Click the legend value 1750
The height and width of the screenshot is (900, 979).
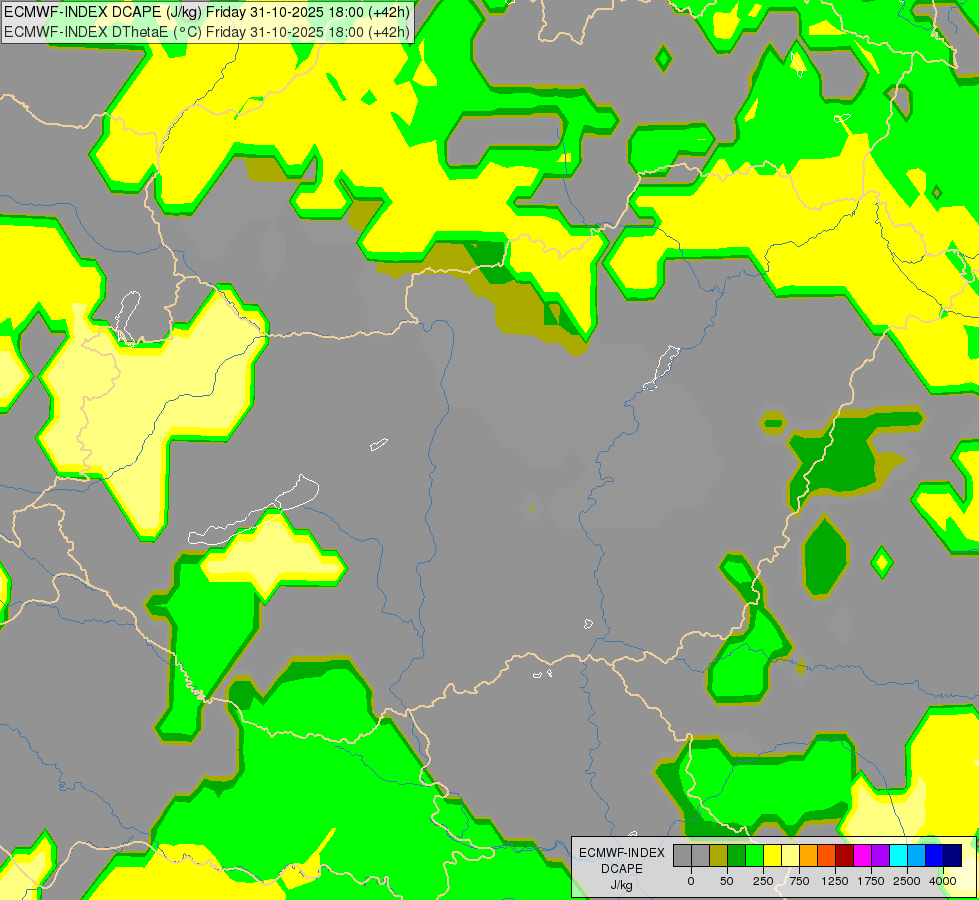871,881
